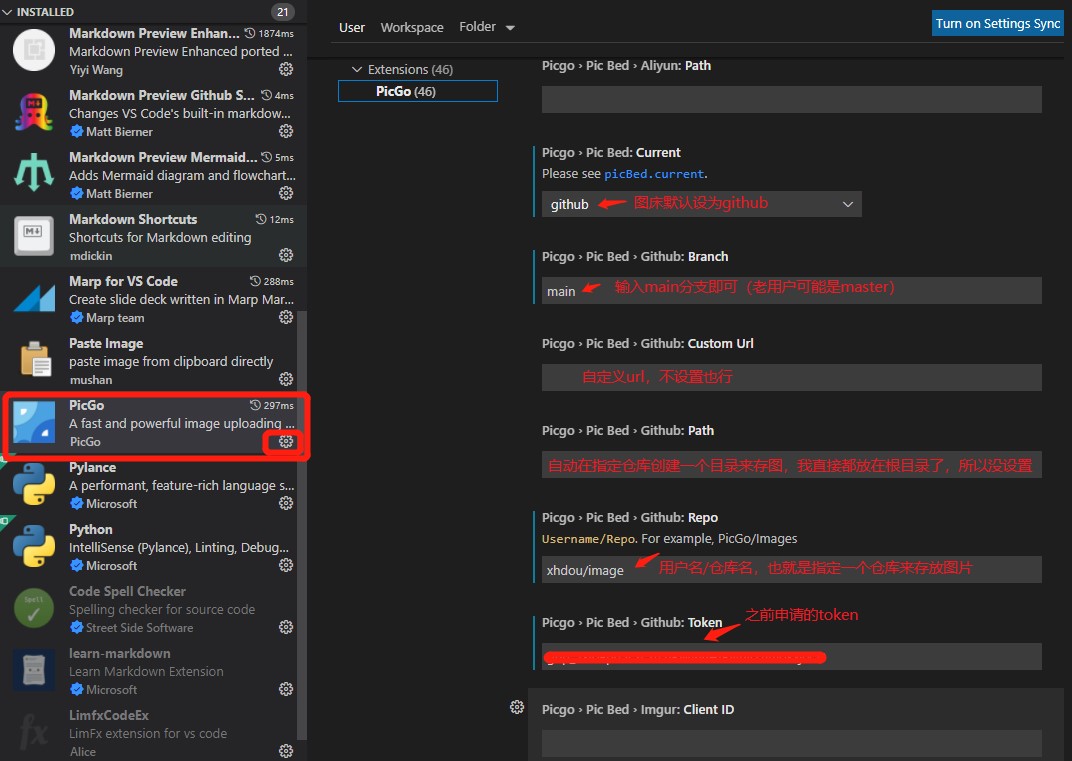This screenshot has height=761, width=1072.
Task: Open gear menu for Markdown Shortcuts
Action: click(286, 255)
